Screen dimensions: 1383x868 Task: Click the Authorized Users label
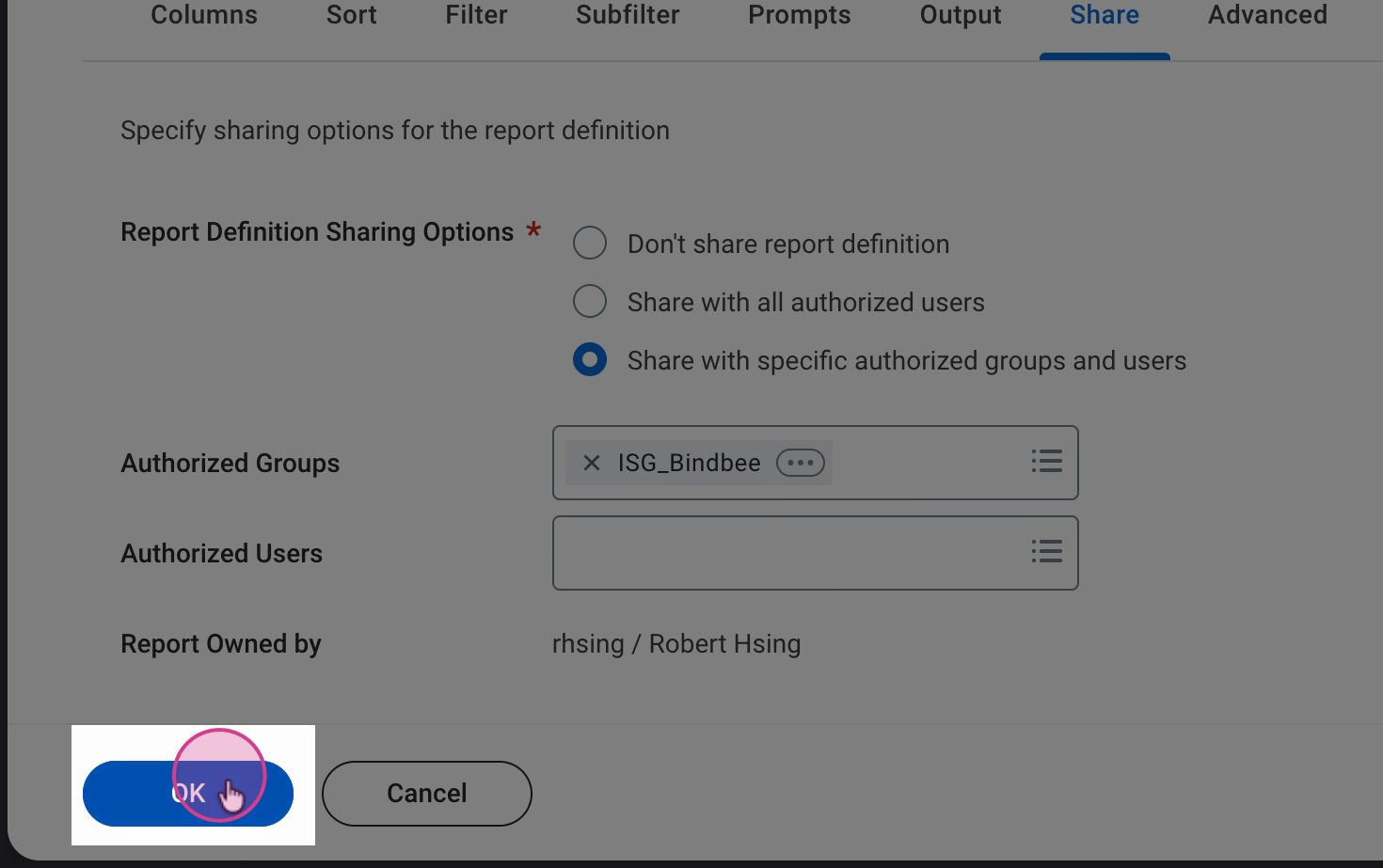(x=222, y=554)
